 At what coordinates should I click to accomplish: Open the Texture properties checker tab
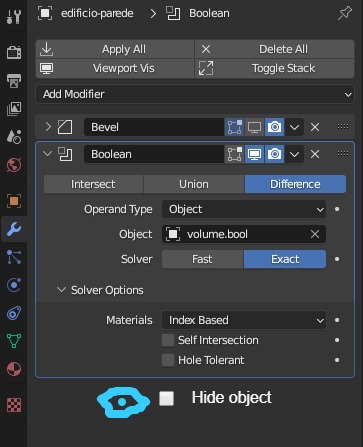pyautogui.click(x=14, y=405)
